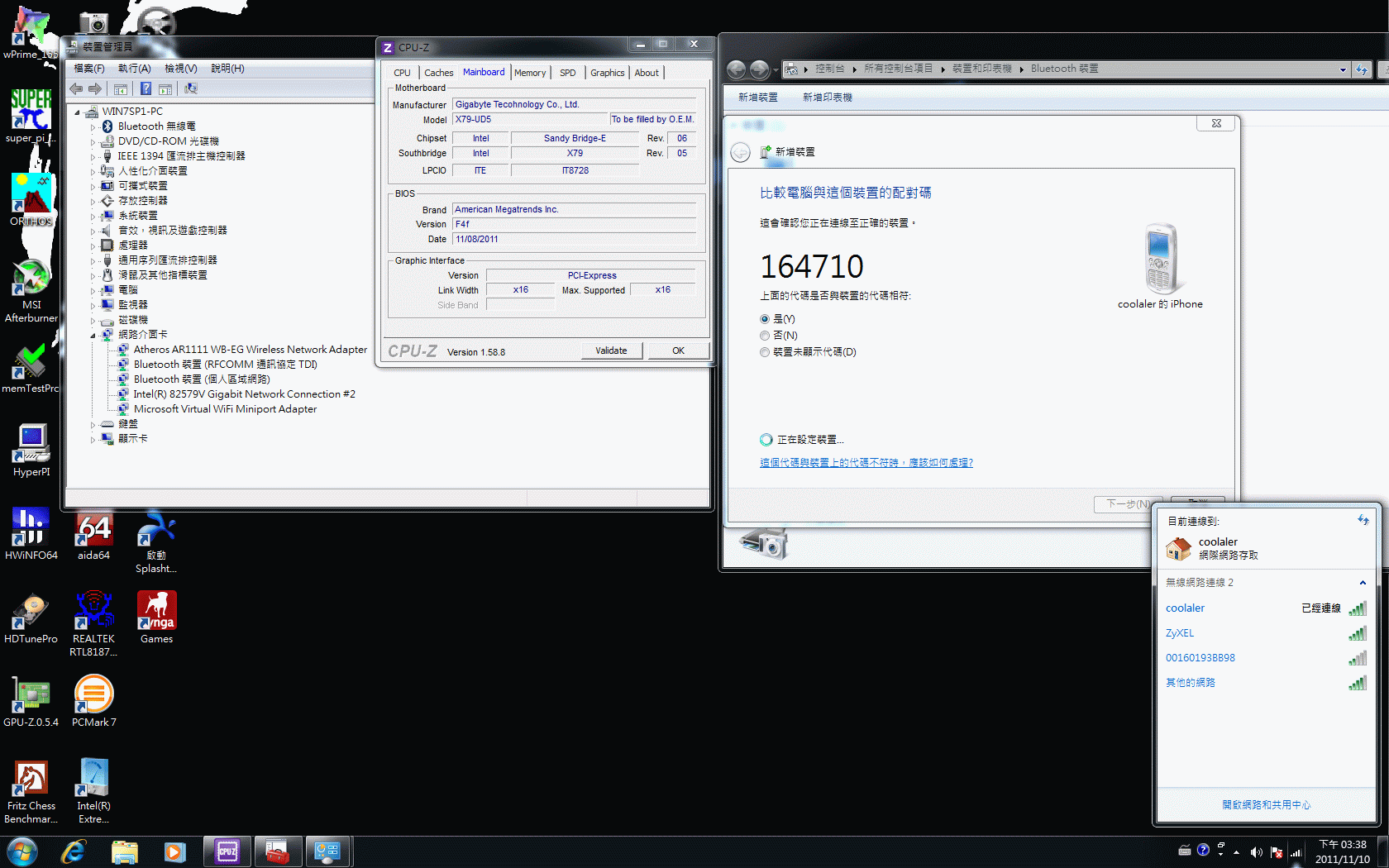Click the 新增裝置 toolbar button
This screenshot has height=868, width=1389.
point(757,98)
